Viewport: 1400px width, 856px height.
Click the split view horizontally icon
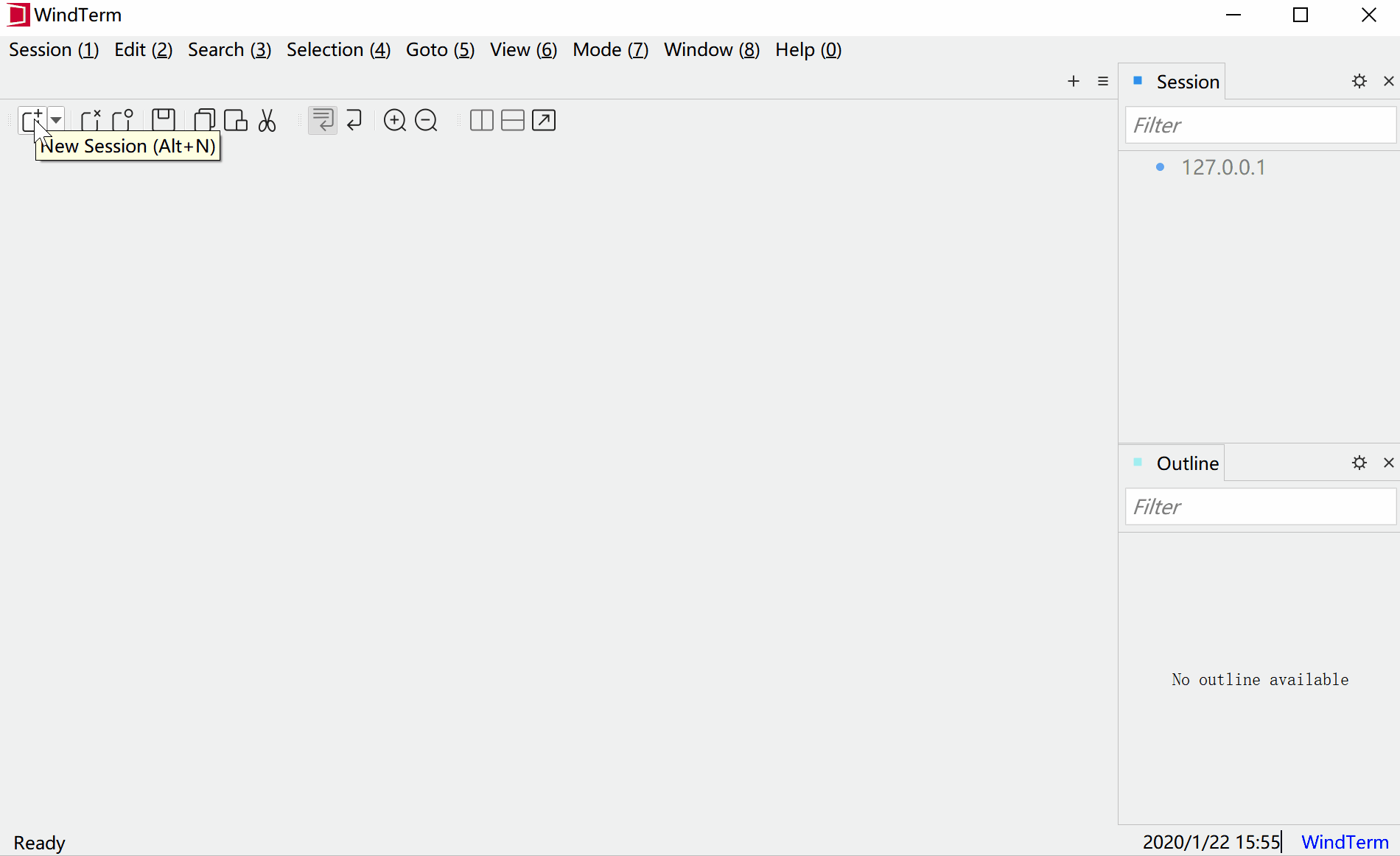click(513, 120)
